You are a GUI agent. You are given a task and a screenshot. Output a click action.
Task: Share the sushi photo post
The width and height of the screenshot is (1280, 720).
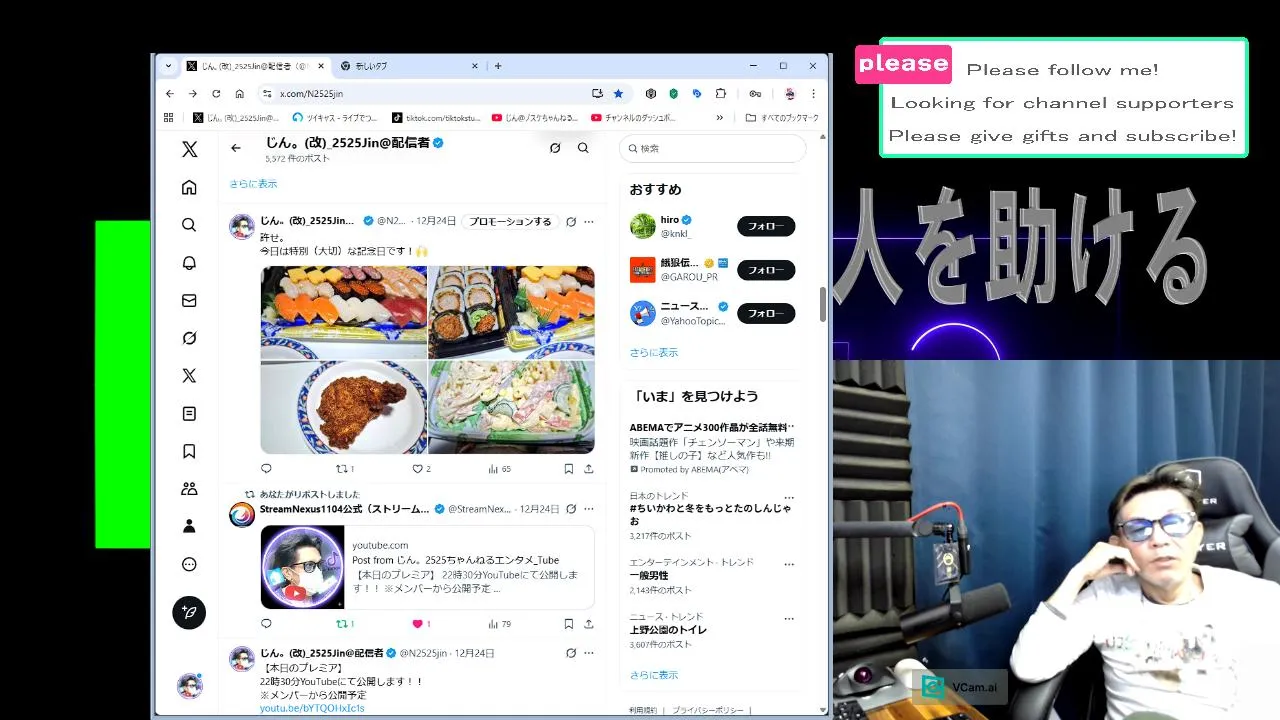tap(588, 468)
